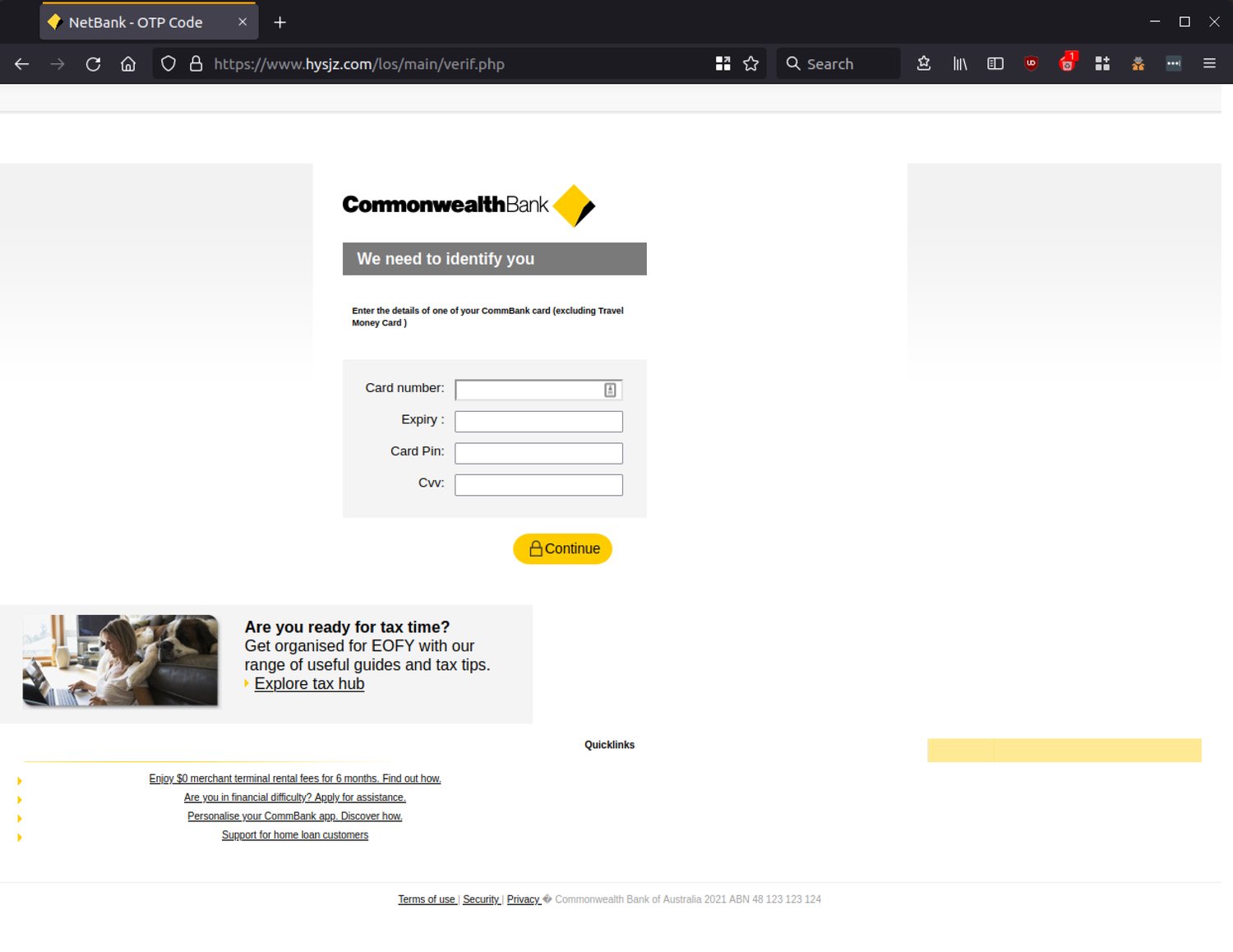1233x952 pixels.
Task: Navigate back with the arrow icon
Action: (21, 63)
